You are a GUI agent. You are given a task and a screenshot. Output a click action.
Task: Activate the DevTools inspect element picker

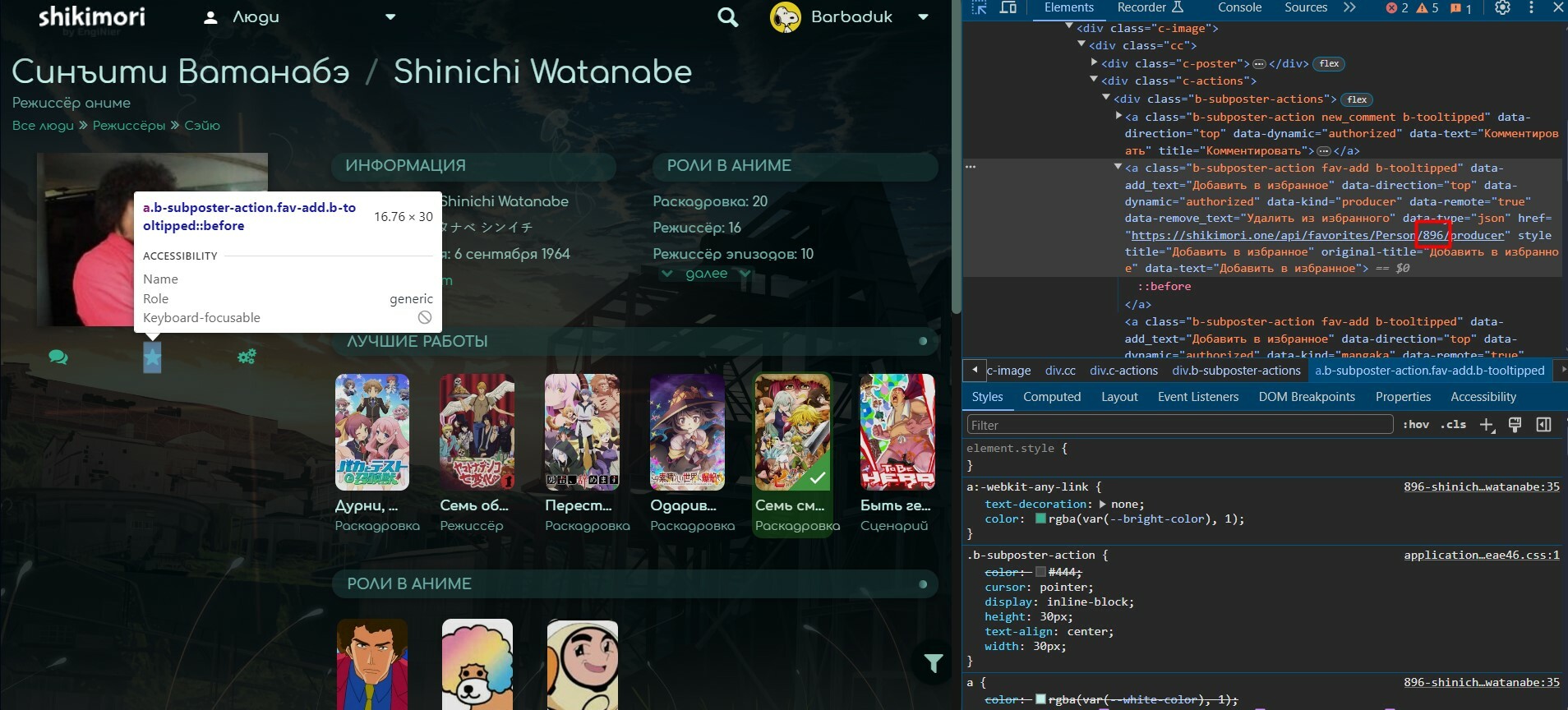click(979, 7)
